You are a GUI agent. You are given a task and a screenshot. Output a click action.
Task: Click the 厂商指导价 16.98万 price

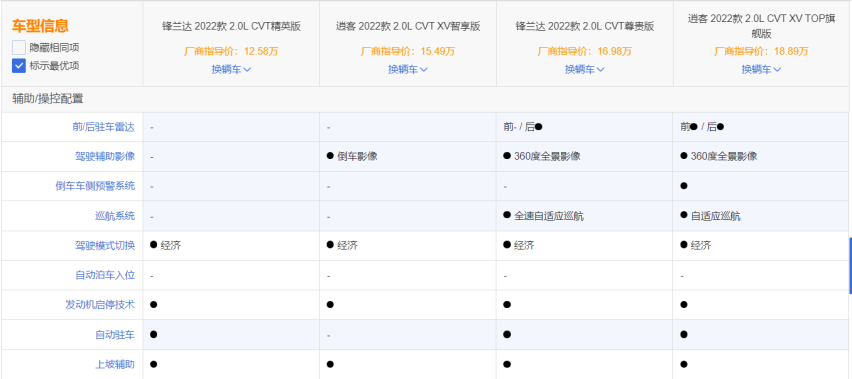(585, 52)
